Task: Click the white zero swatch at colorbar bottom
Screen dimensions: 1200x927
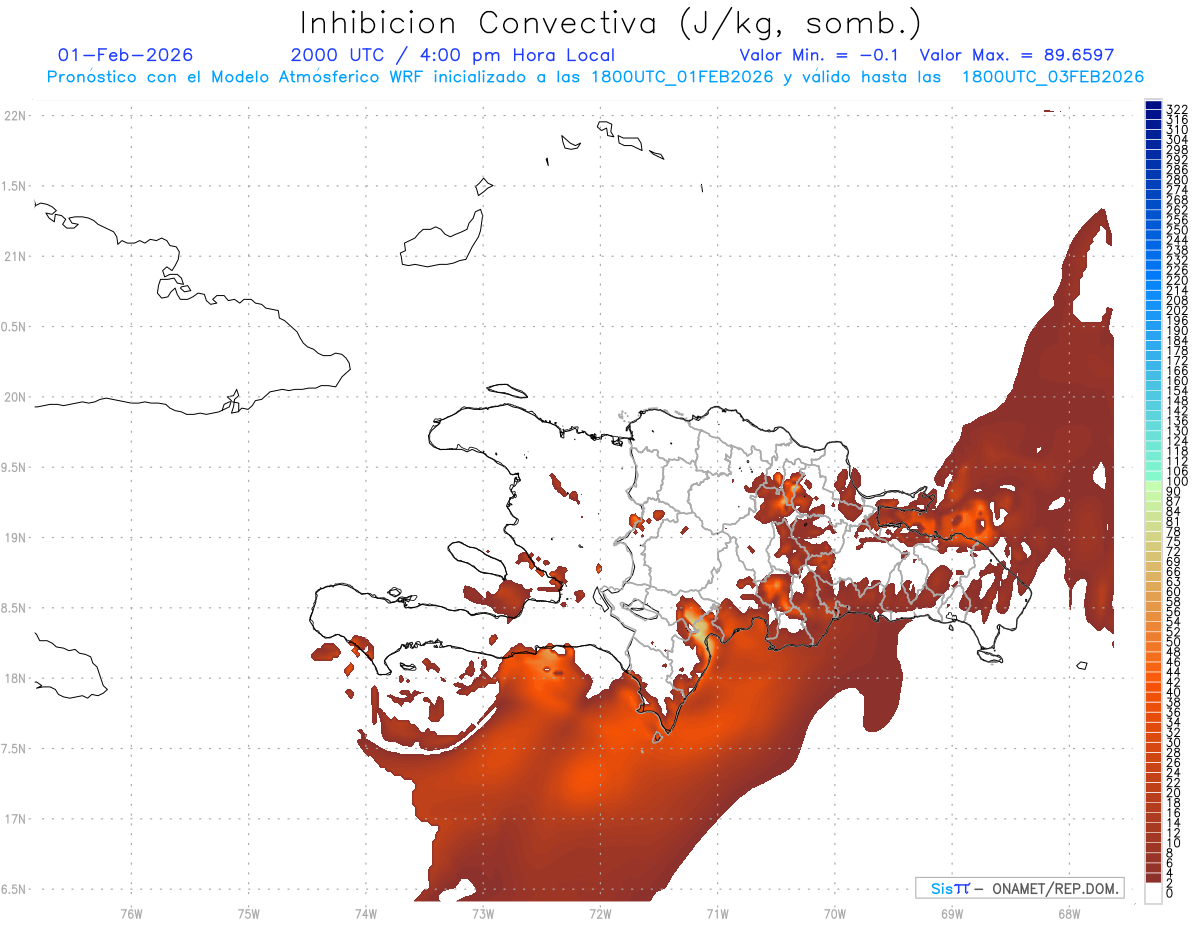Action: coord(1153,892)
